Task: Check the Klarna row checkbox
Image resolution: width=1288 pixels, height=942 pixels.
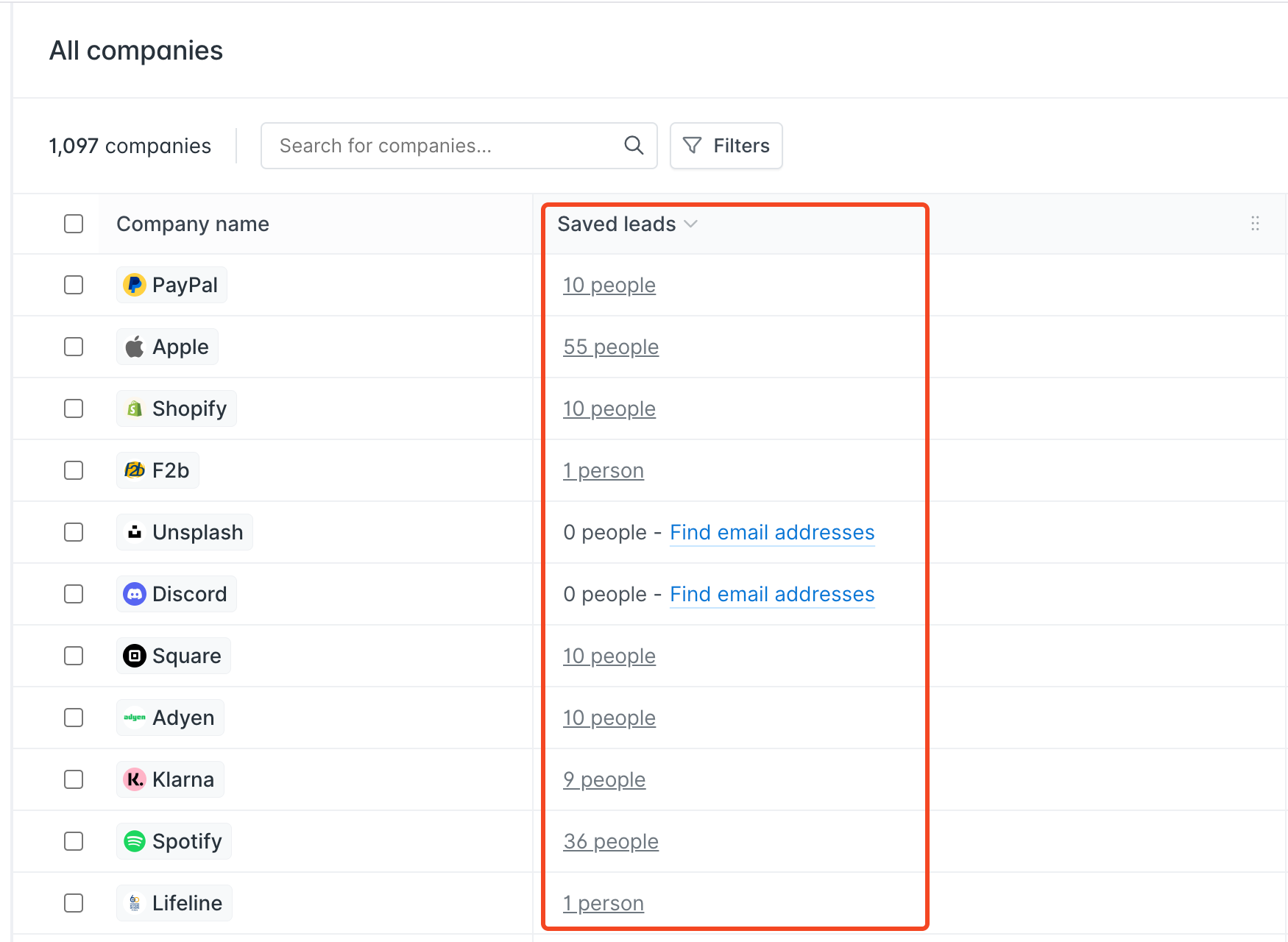Action: pos(74,779)
